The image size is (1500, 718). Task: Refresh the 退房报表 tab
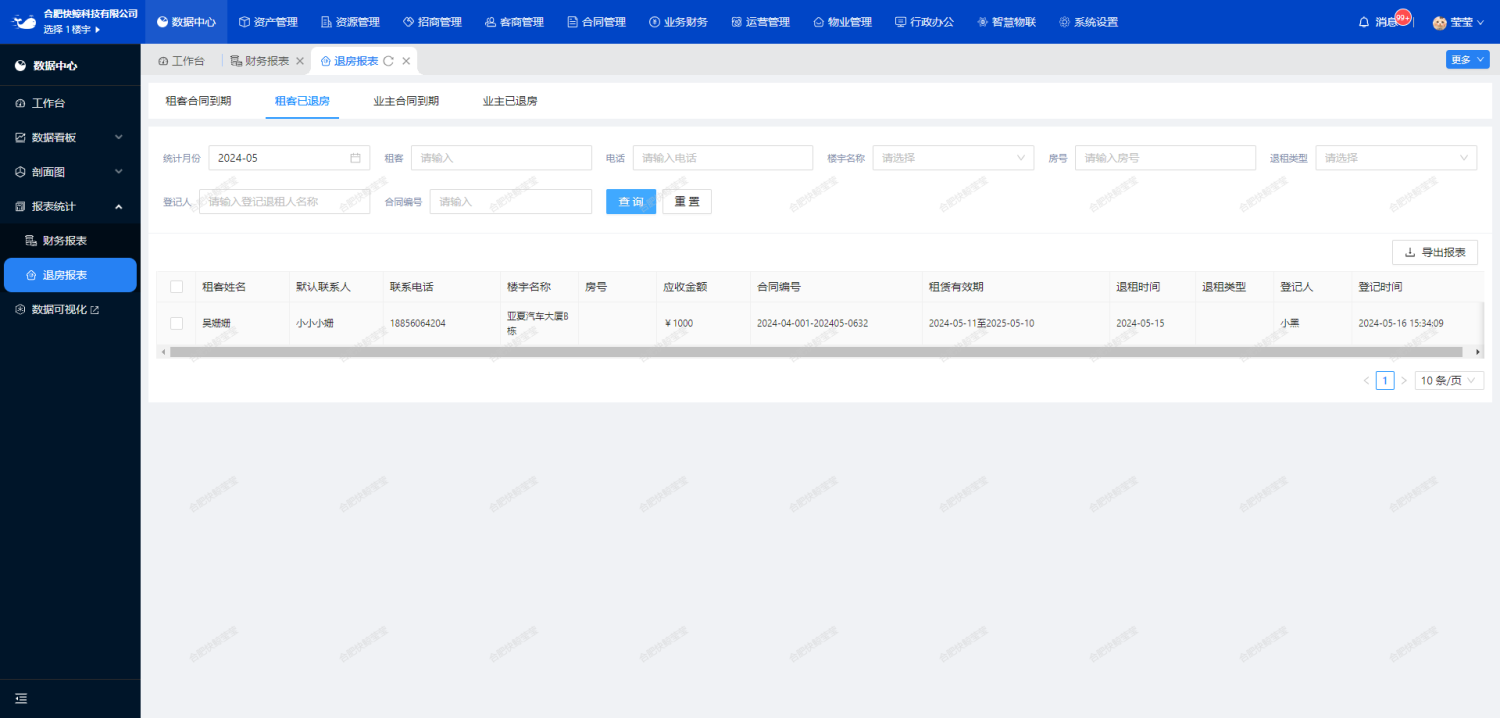coord(388,61)
